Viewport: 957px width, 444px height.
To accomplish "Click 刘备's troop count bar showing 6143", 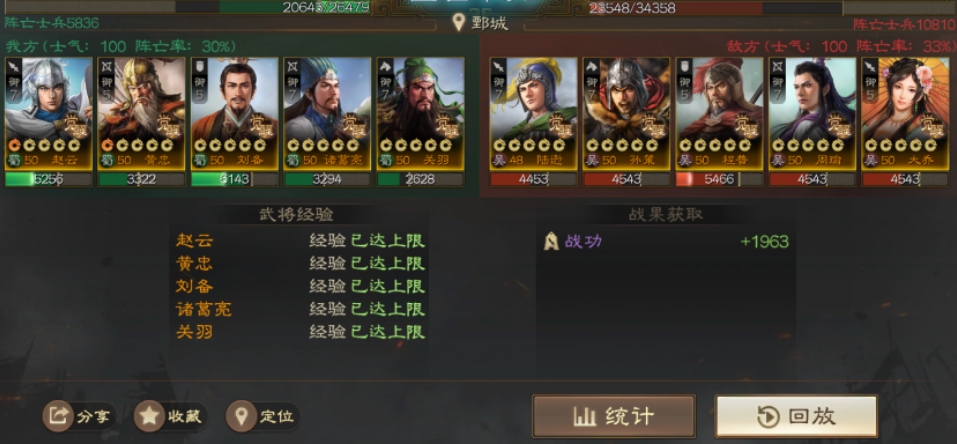I will point(234,180).
